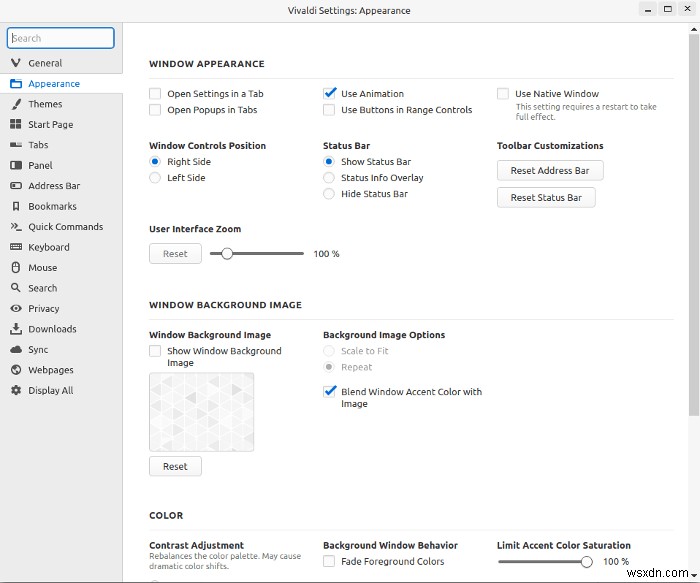
Task: Select Repeat background image option
Action: pos(329,367)
